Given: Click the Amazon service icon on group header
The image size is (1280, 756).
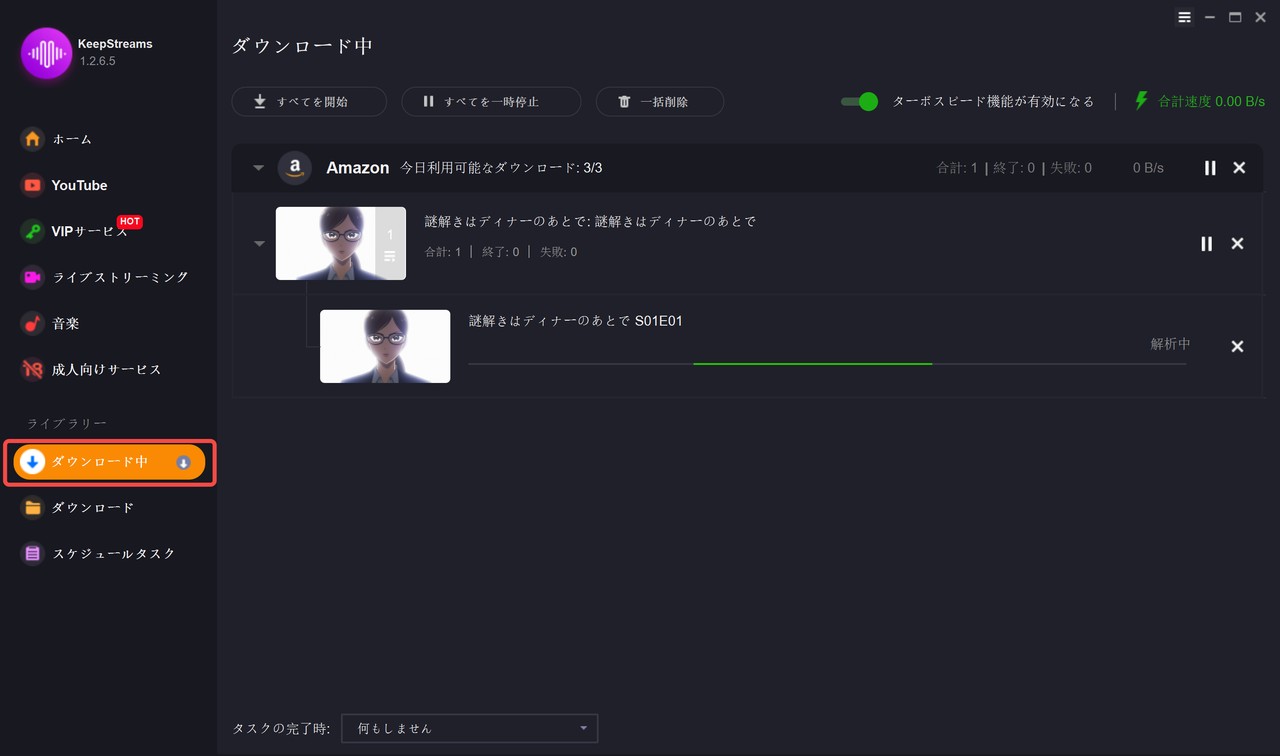Looking at the screenshot, I should [294, 168].
